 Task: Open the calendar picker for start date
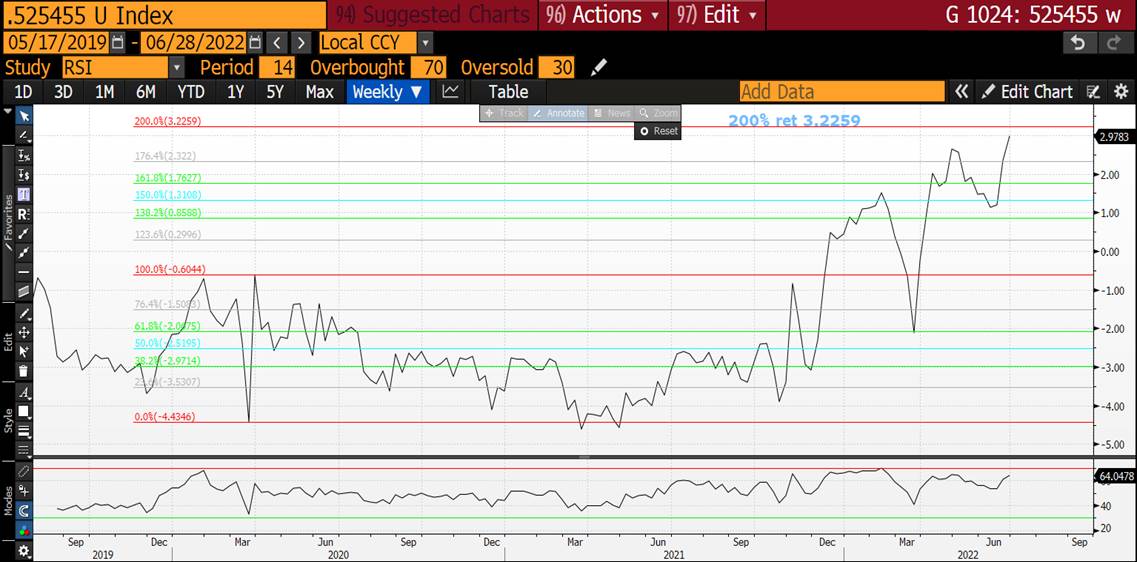[119, 42]
